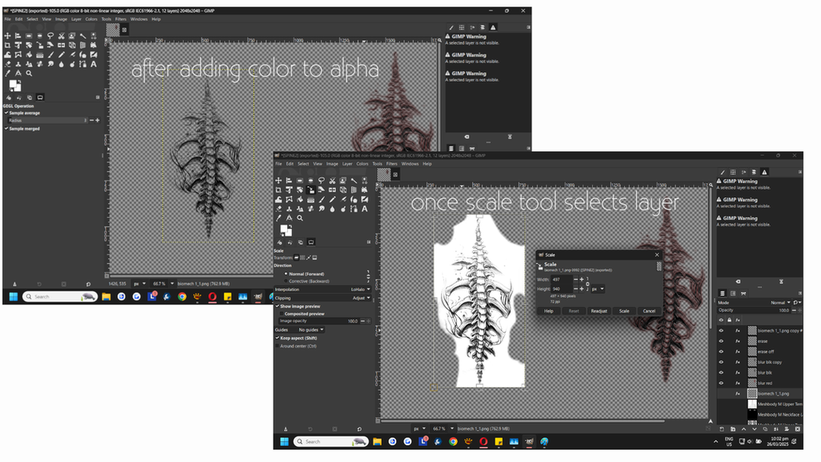Viewport: 821px width, 462px height.
Task: Delete layer using last layers footer icon
Action: coord(797,429)
